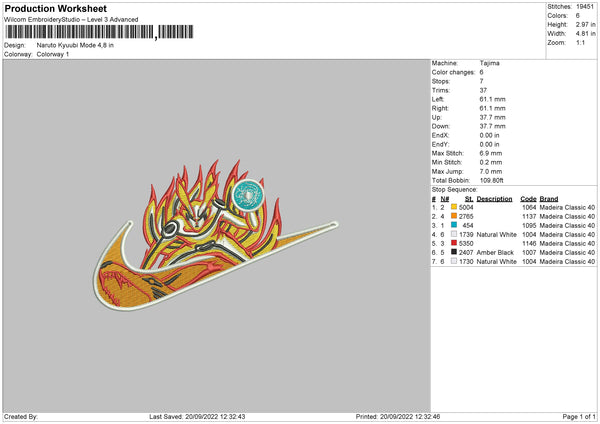
Task: Click the 'Brand' column header
Action: [x=549, y=199]
